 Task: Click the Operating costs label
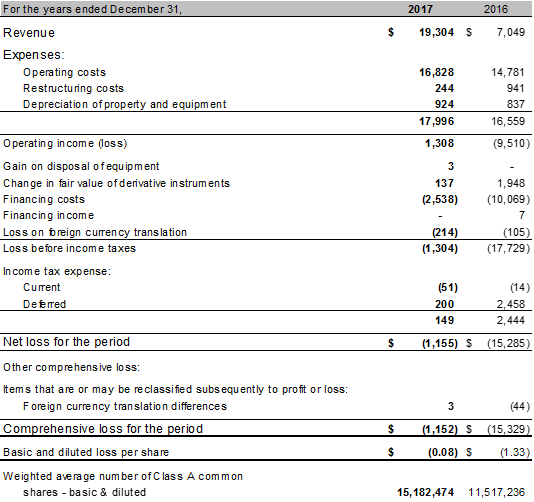[64, 72]
